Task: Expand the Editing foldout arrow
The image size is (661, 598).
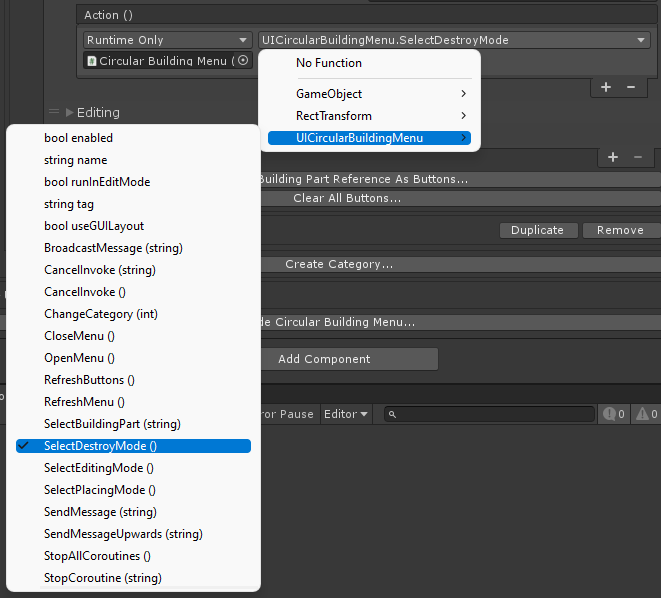Action: click(x=69, y=112)
